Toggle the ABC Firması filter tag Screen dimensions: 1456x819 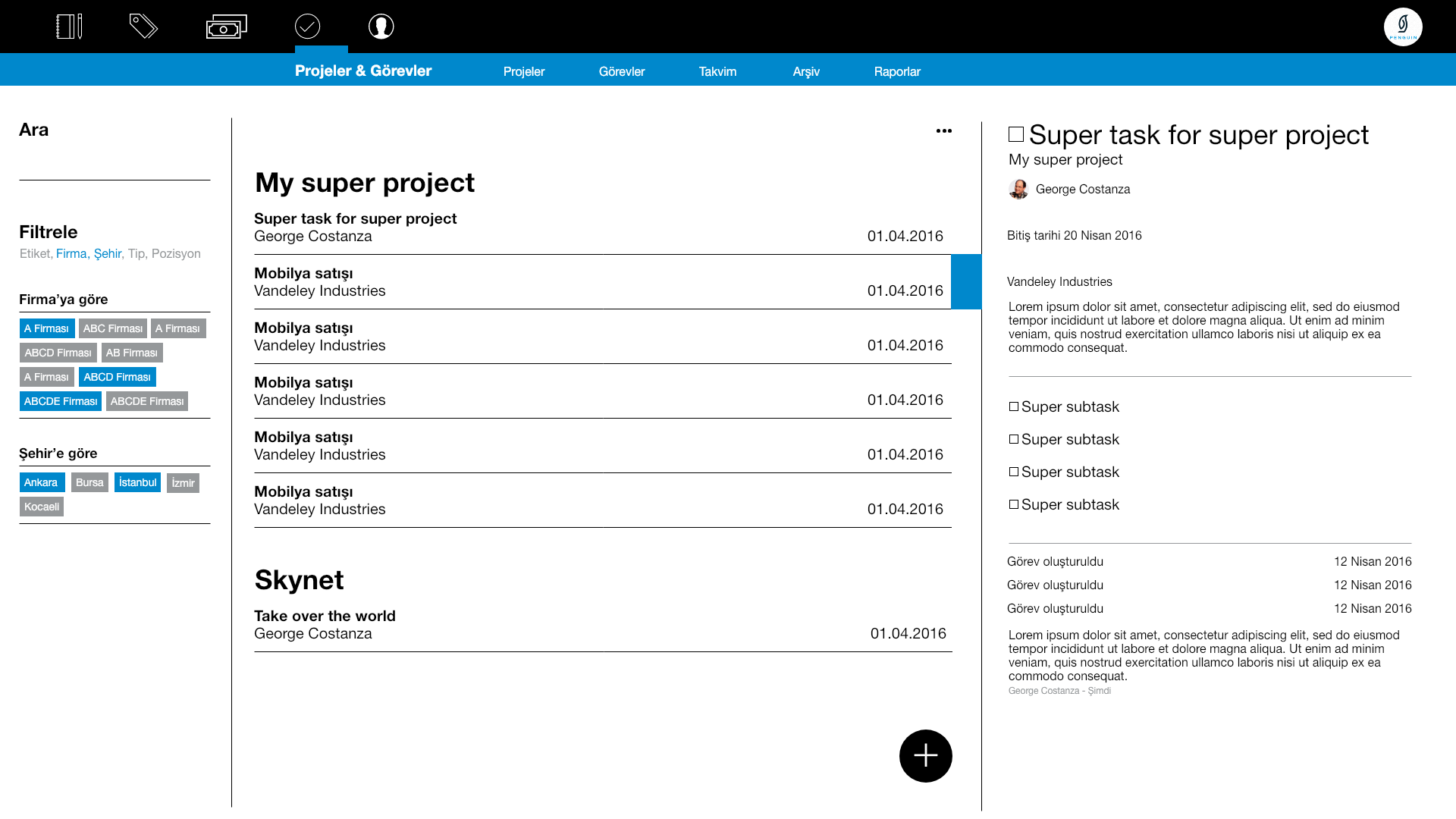(112, 328)
